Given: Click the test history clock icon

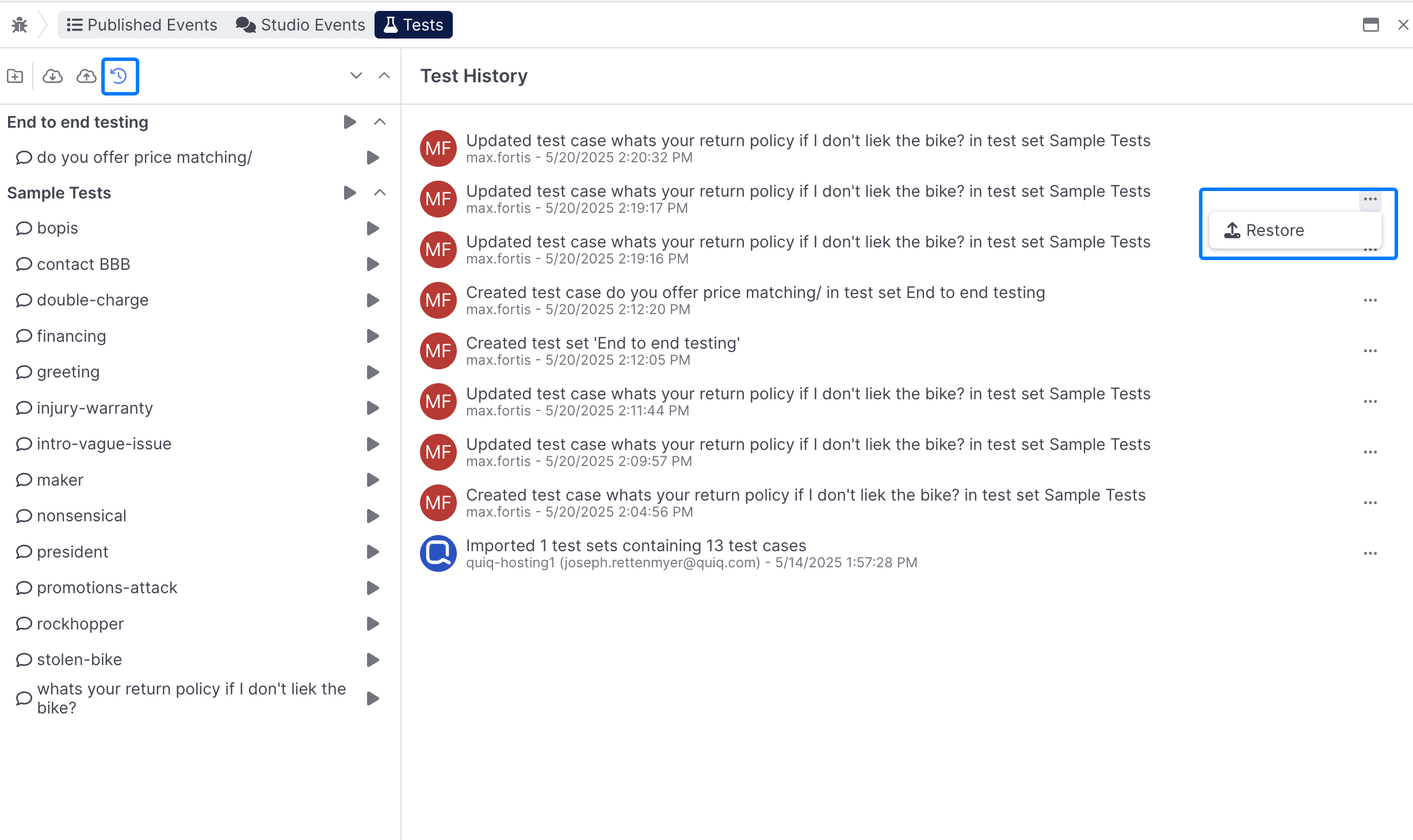Looking at the screenshot, I should coord(120,76).
